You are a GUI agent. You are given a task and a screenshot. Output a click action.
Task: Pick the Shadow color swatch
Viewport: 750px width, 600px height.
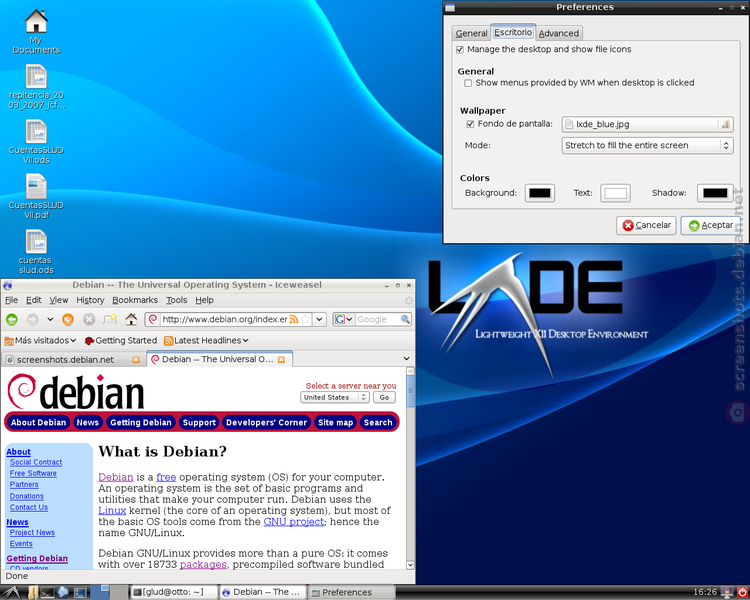(715, 193)
